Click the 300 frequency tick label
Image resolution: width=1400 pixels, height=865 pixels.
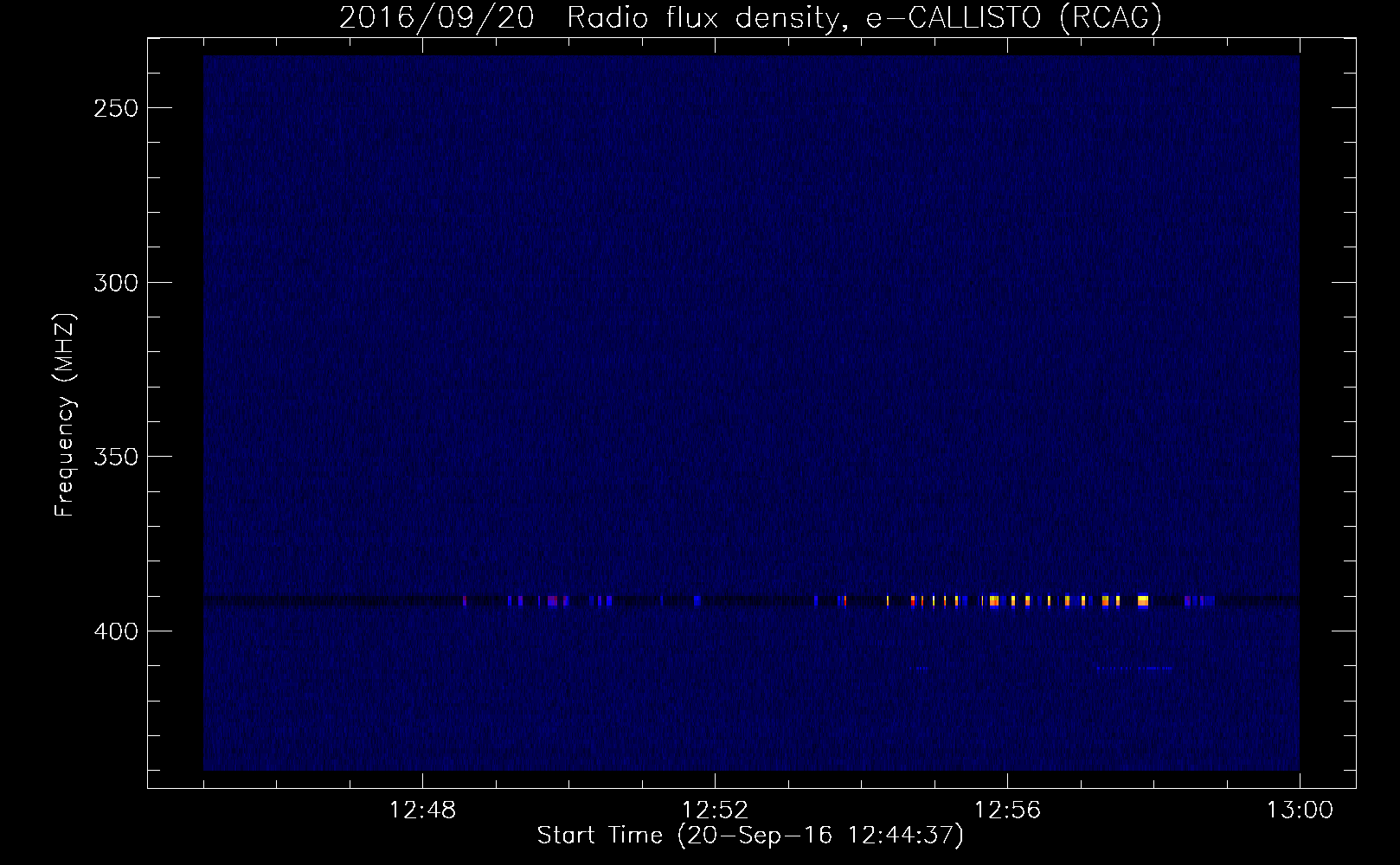pos(116,283)
